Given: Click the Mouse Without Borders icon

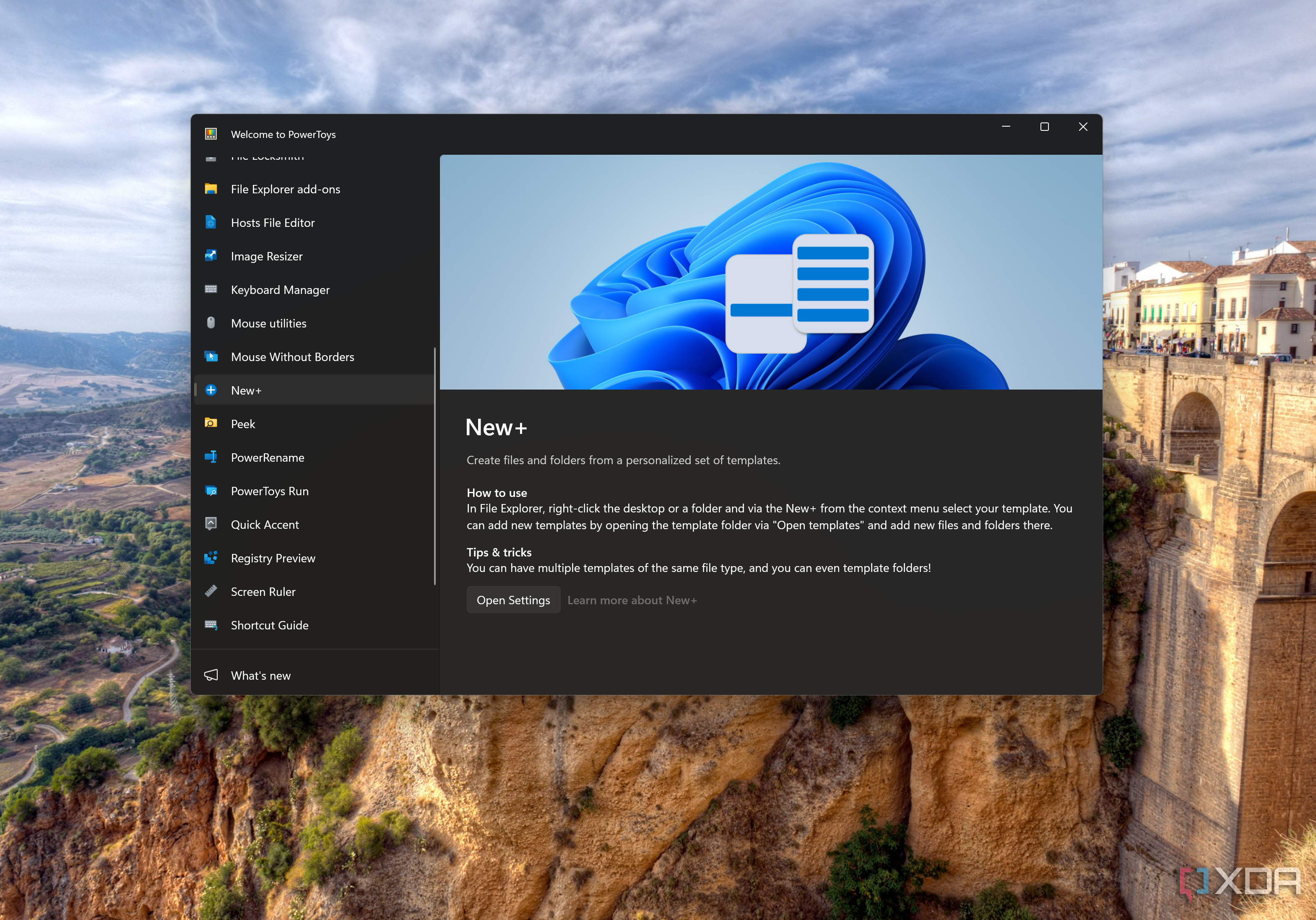Looking at the screenshot, I should coord(211,356).
